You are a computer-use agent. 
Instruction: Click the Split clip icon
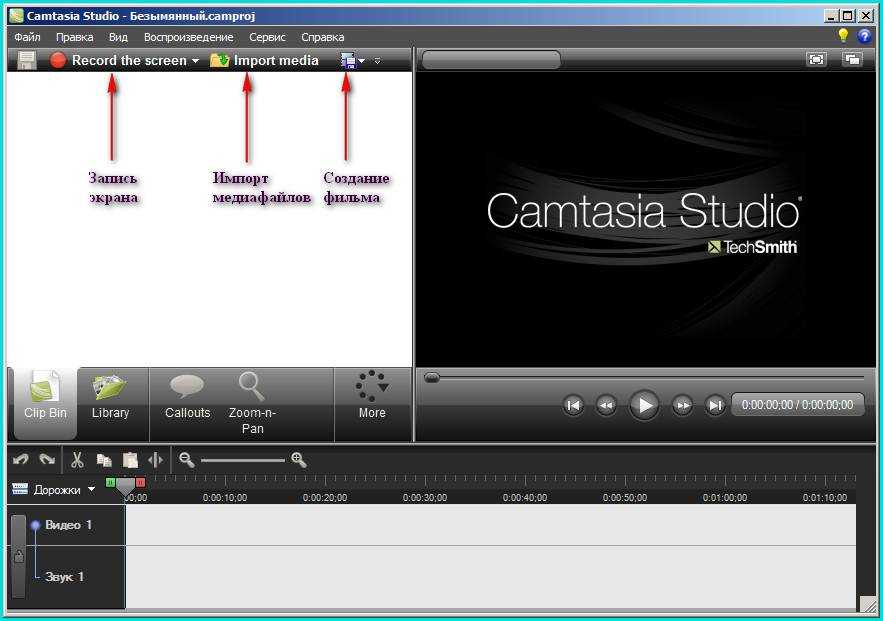[x=155, y=460]
